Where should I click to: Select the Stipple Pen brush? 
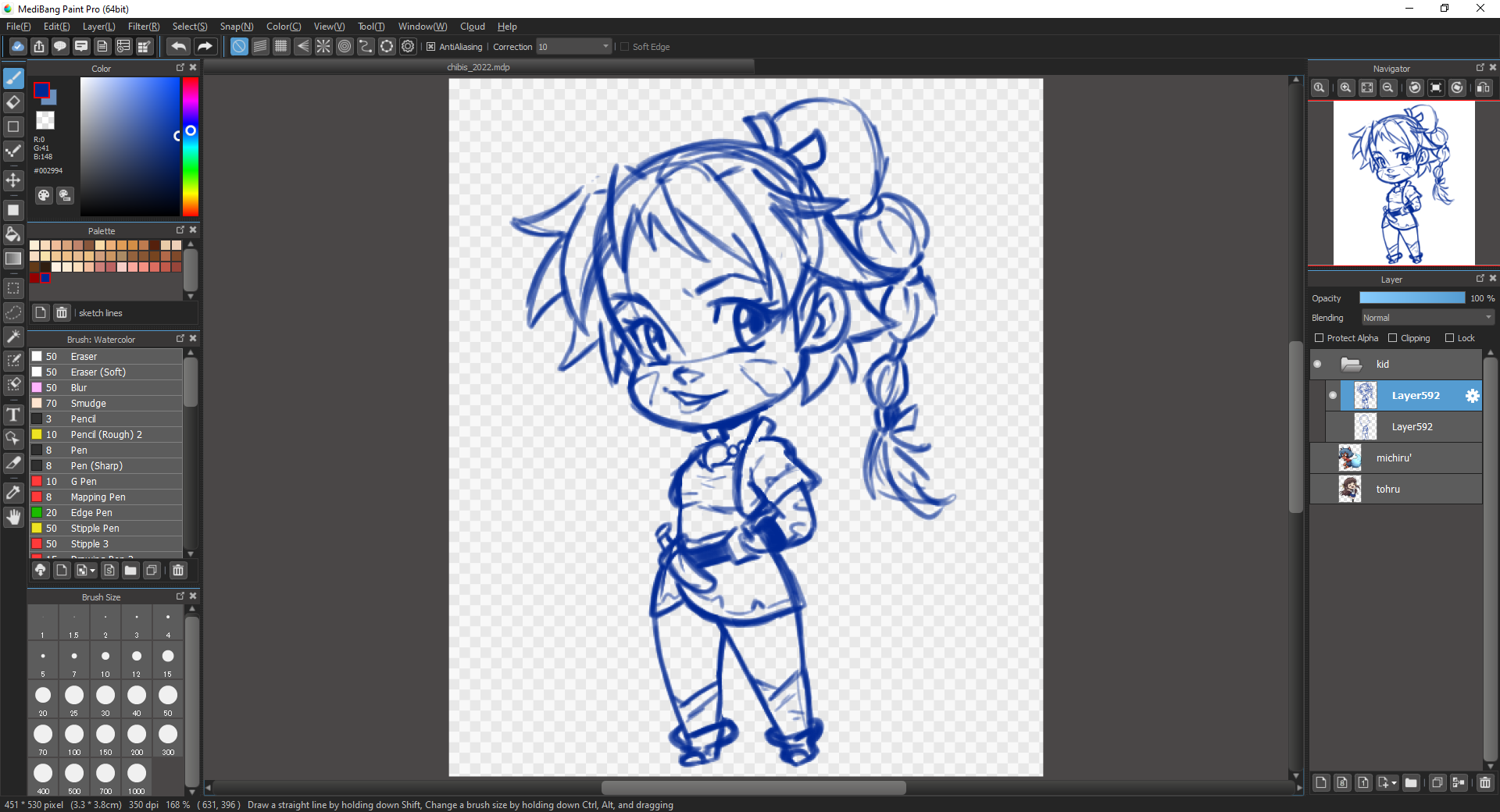pyautogui.click(x=106, y=529)
